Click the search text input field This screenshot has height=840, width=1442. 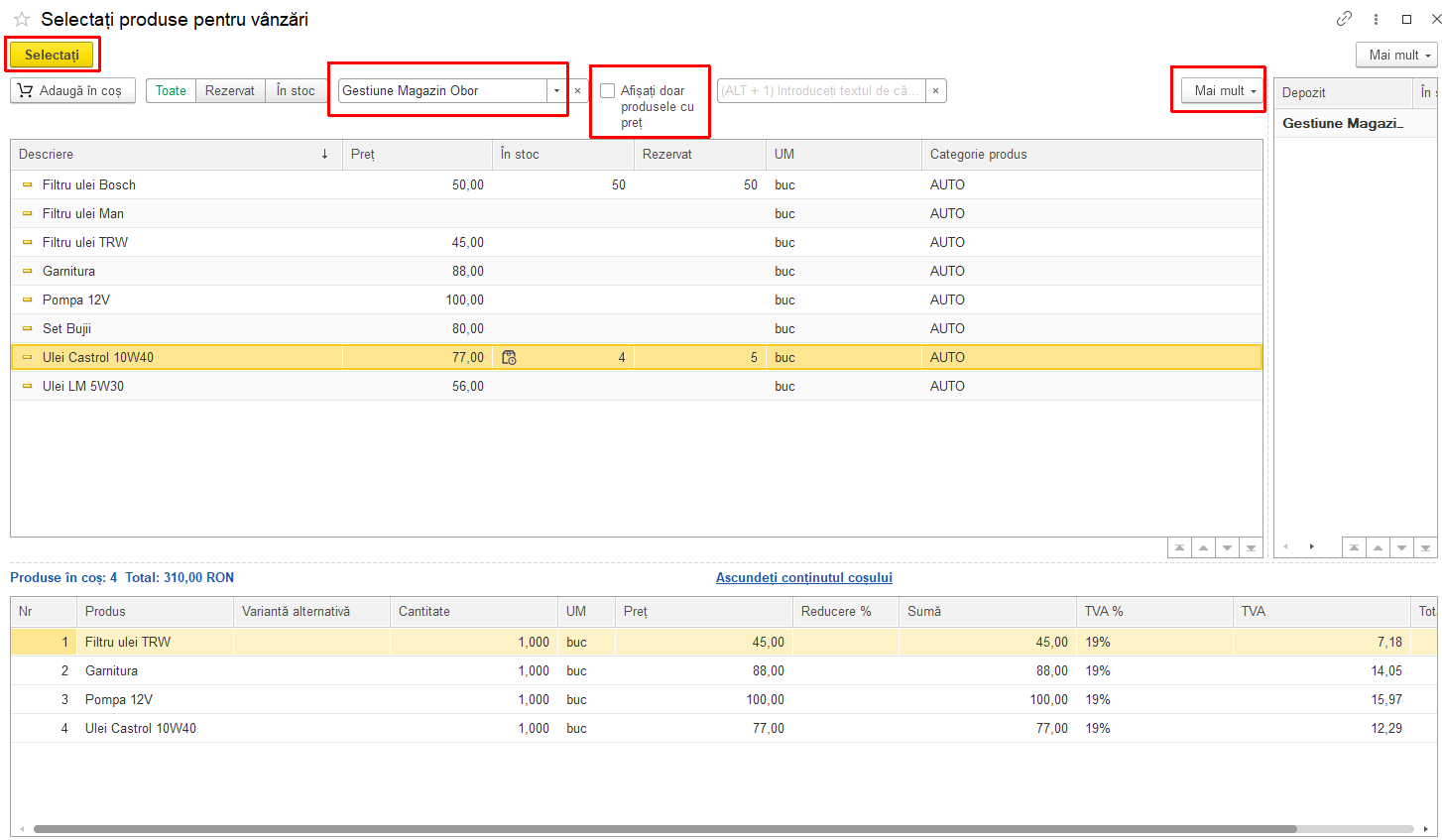click(821, 90)
